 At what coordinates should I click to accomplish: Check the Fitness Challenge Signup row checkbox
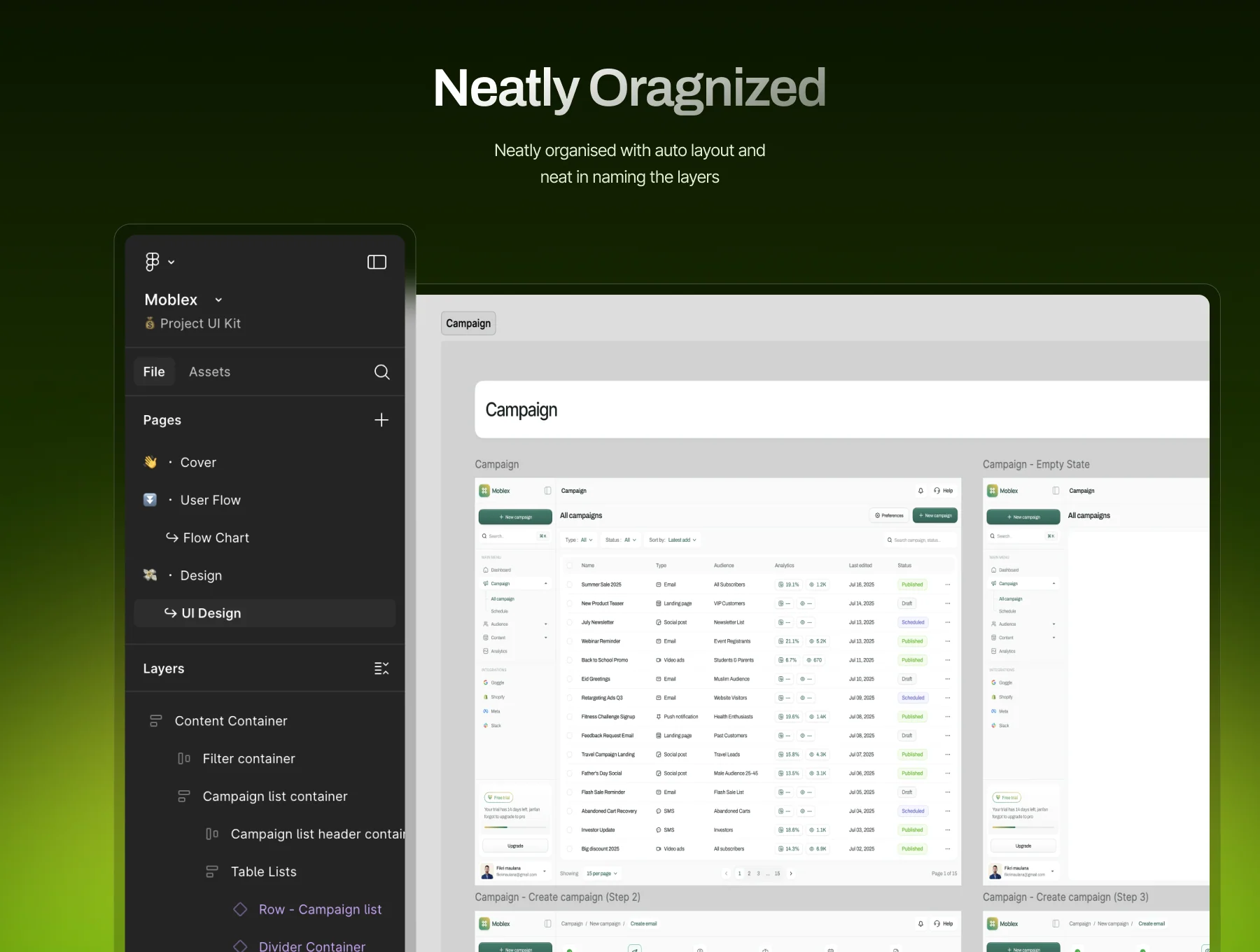[x=570, y=717]
